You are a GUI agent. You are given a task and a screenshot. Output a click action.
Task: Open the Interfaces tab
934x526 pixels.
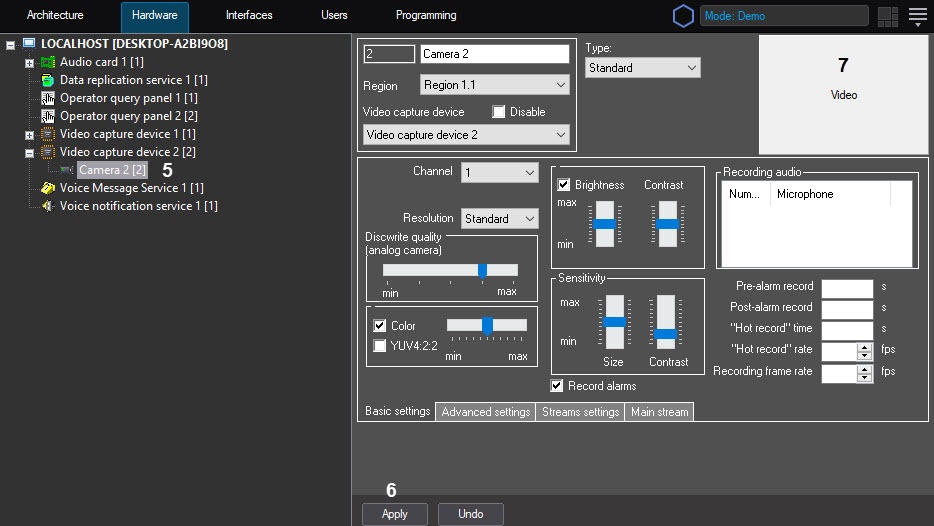[x=249, y=16]
